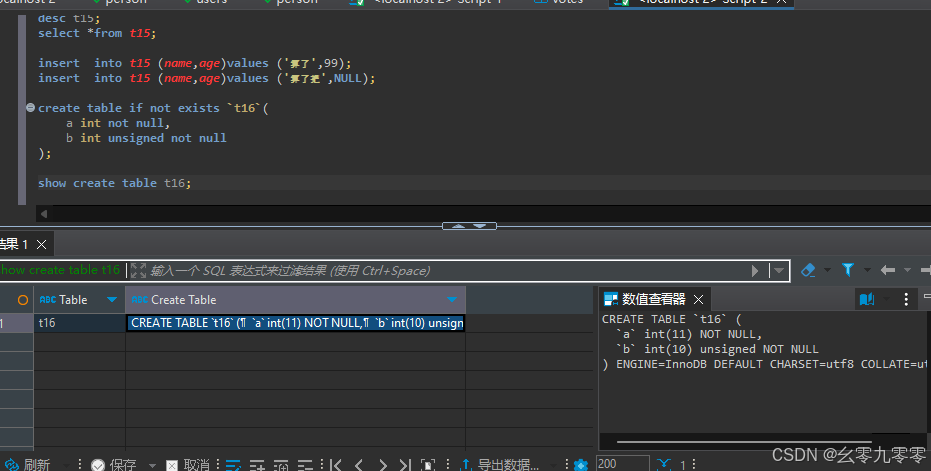Close the 数值查看器 panel tab
This screenshot has width=931, height=471.
698,299
